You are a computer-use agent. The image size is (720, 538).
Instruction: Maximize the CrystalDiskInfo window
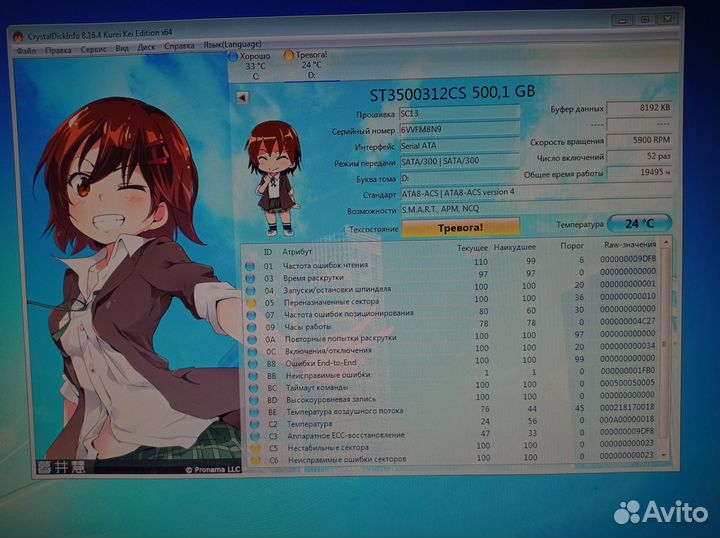pyautogui.click(x=645, y=20)
